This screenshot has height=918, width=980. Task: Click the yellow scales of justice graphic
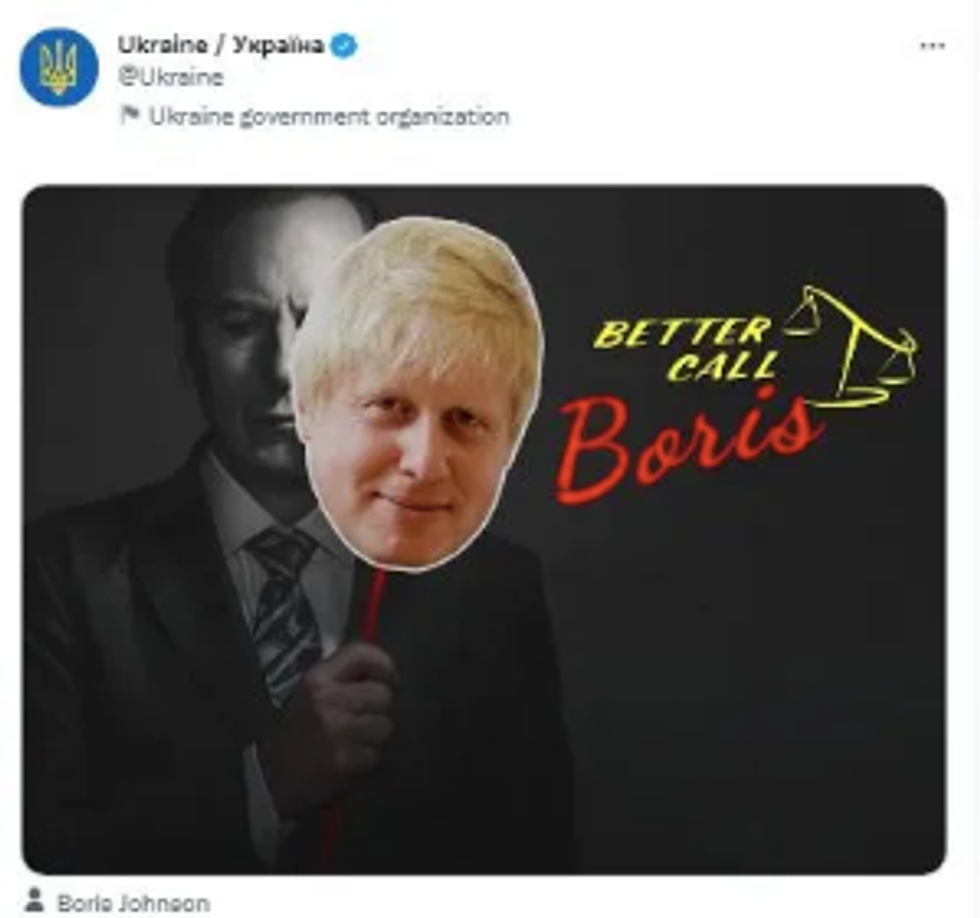pyautogui.click(x=851, y=347)
